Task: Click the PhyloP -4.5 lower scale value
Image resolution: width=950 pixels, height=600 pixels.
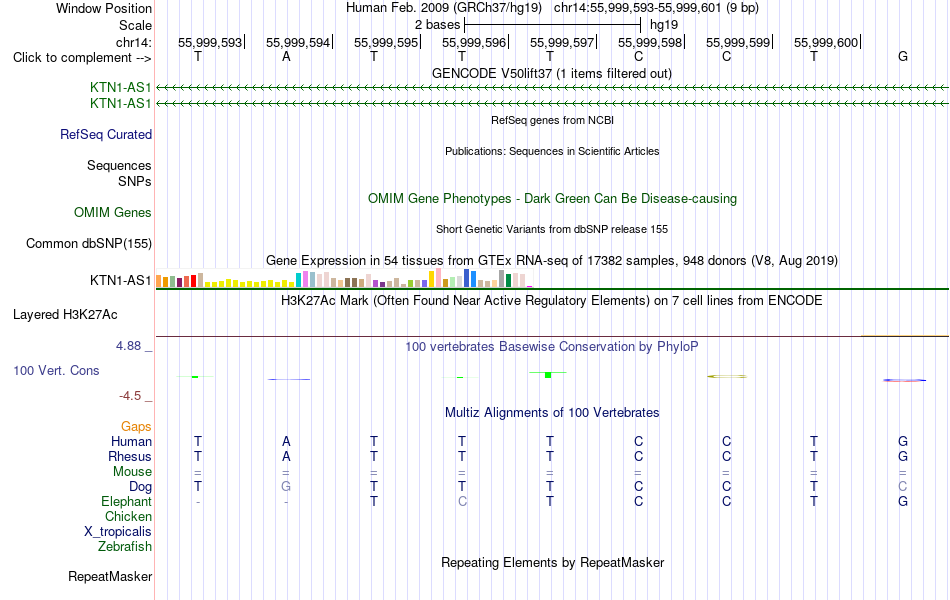Action: tap(130, 396)
